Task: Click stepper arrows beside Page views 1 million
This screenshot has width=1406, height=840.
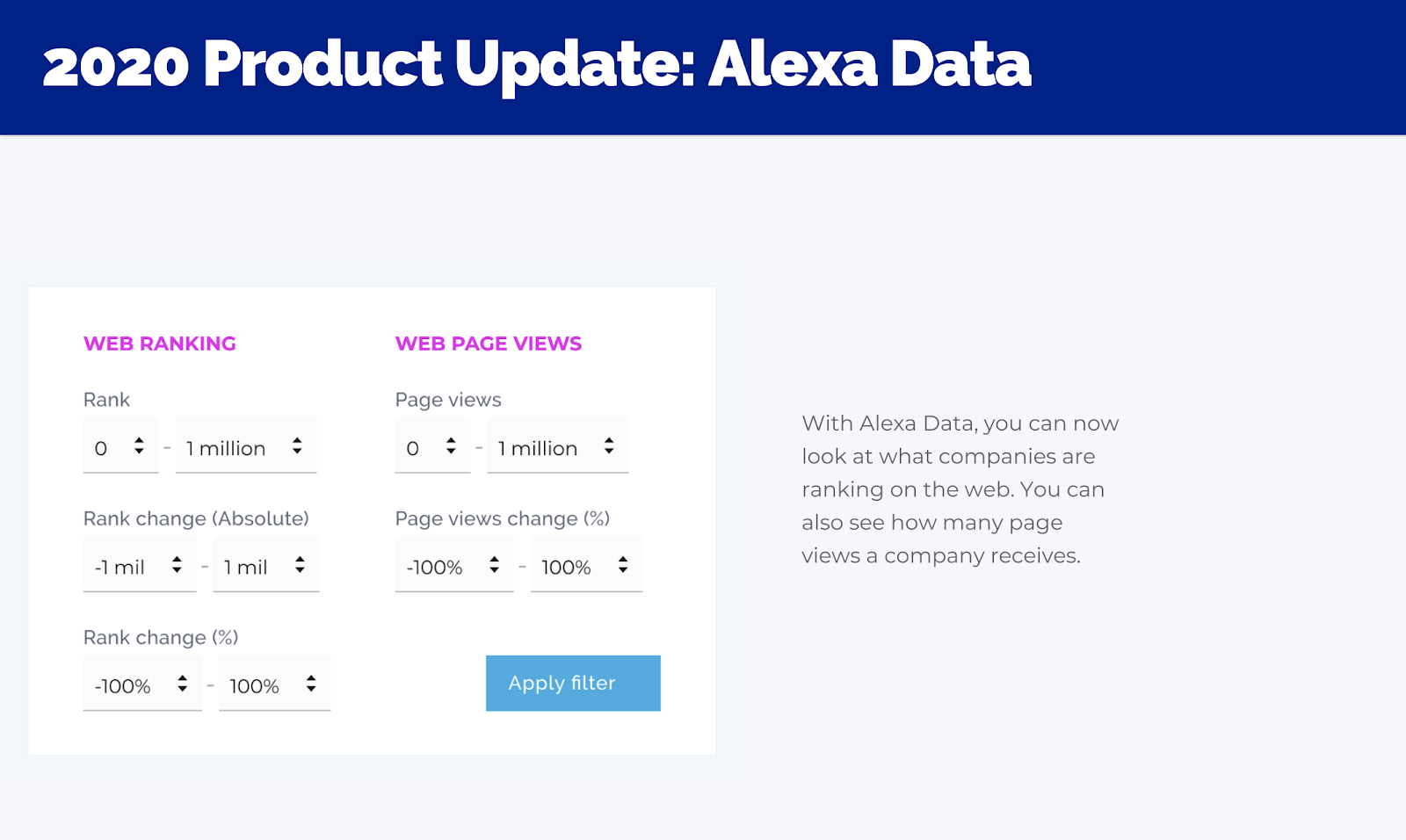Action: coord(609,446)
